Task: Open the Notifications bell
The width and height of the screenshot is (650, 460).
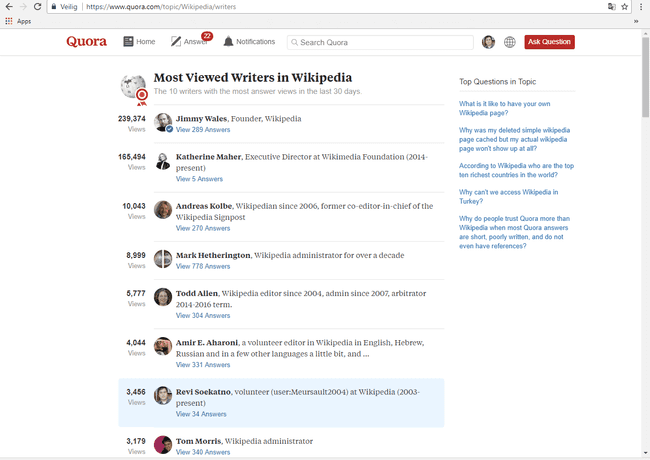Action: coord(228,41)
